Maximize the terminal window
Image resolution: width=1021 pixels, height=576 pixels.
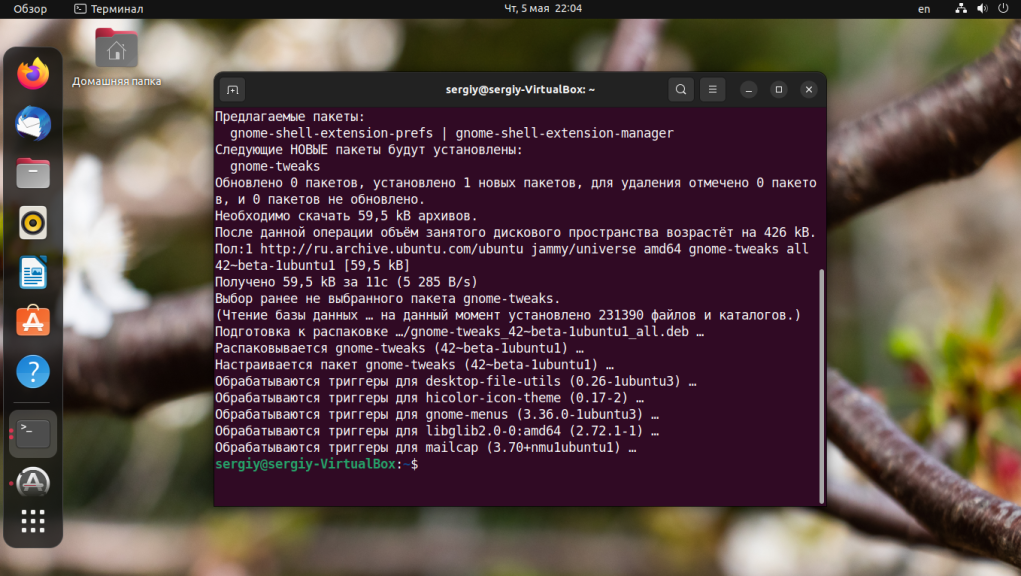779,90
